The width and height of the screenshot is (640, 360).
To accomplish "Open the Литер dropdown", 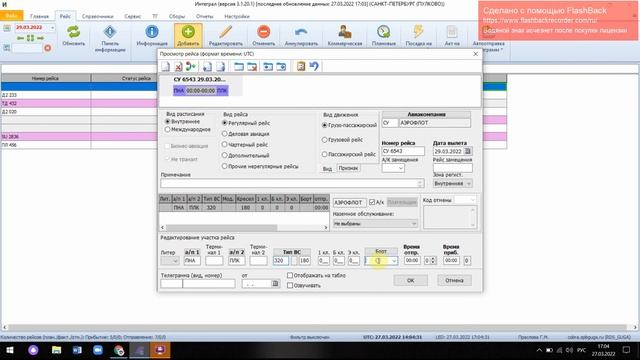I will point(176,261).
